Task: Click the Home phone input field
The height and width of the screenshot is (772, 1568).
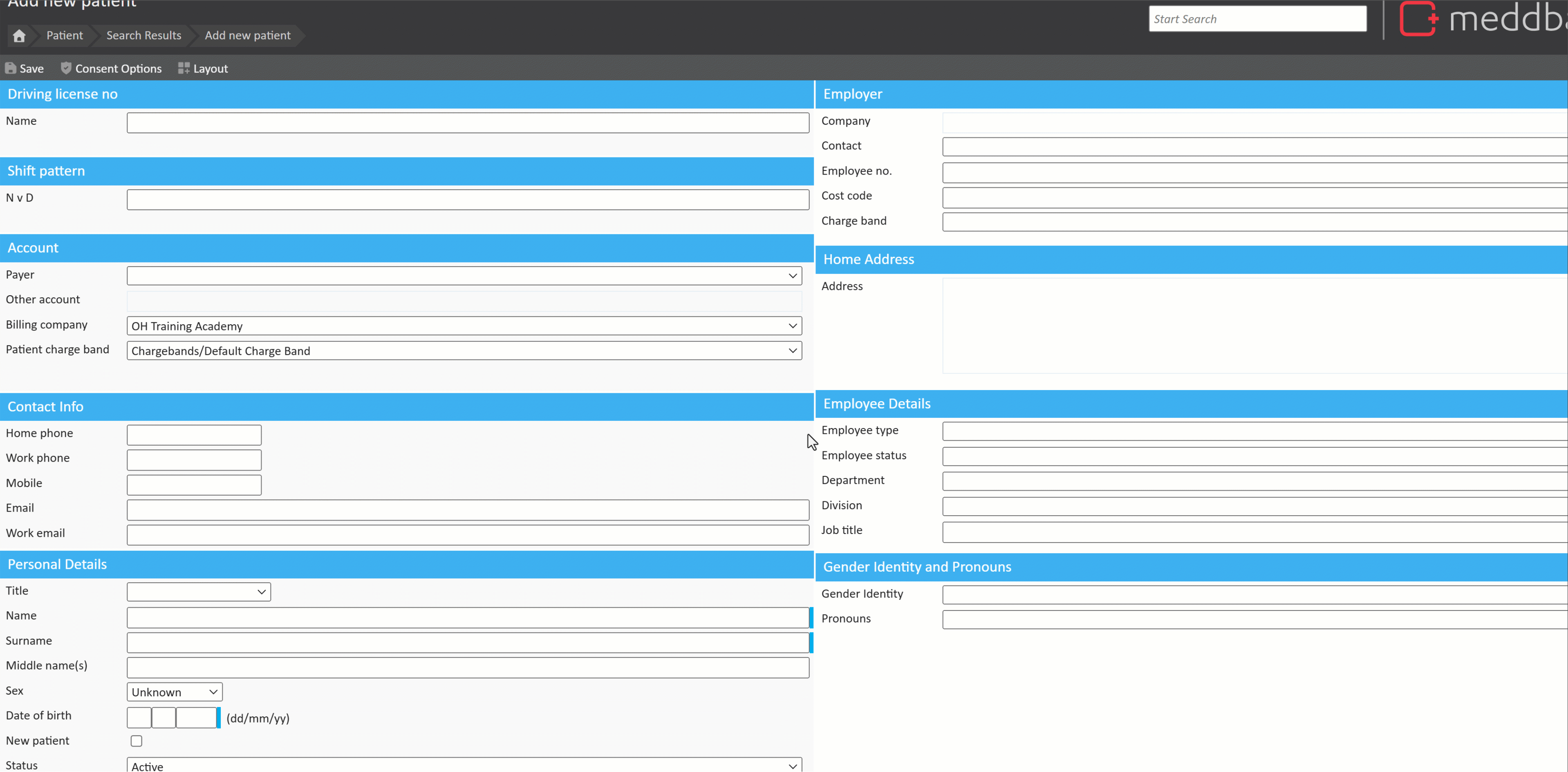Action: (x=194, y=435)
